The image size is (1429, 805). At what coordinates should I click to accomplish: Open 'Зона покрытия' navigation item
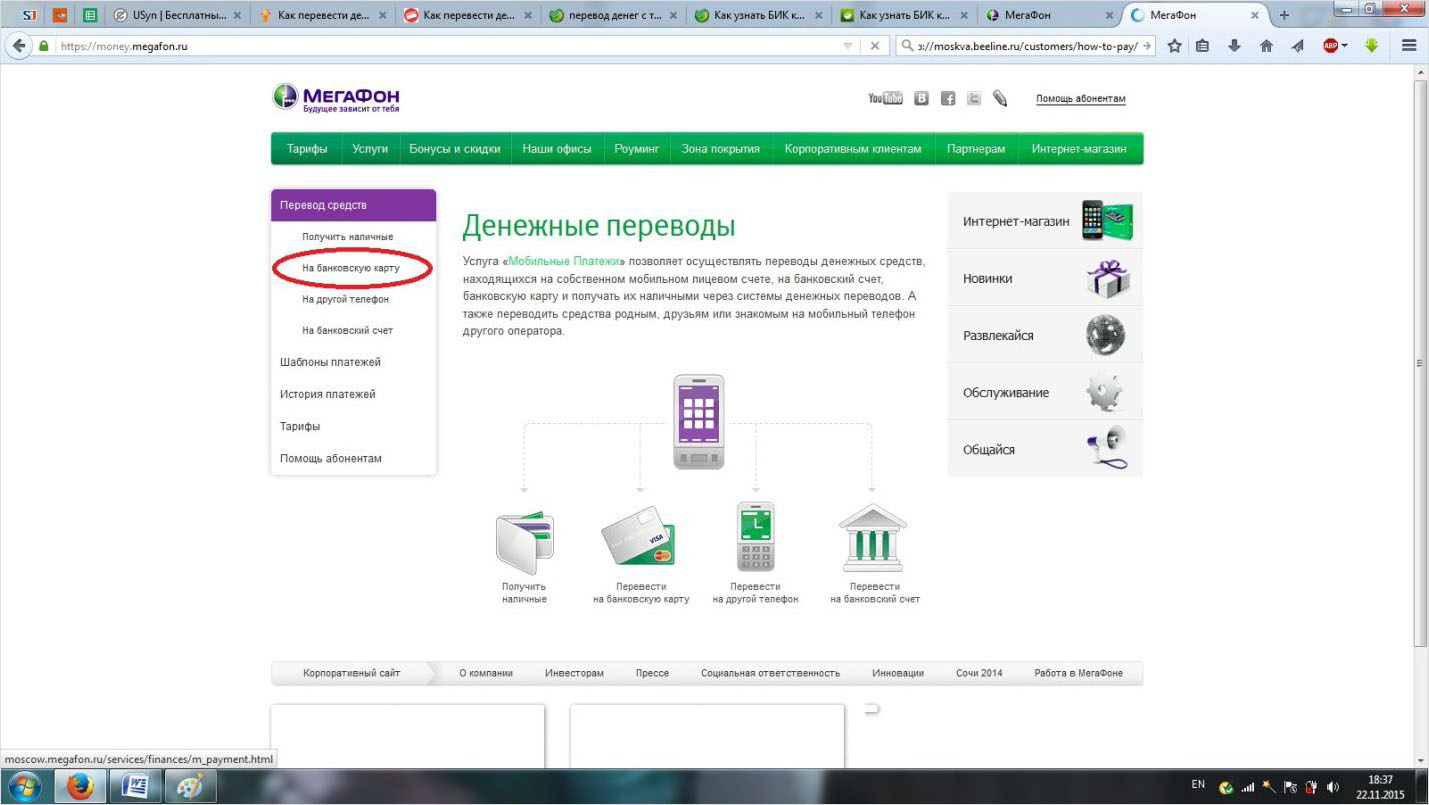[x=721, y=149]
